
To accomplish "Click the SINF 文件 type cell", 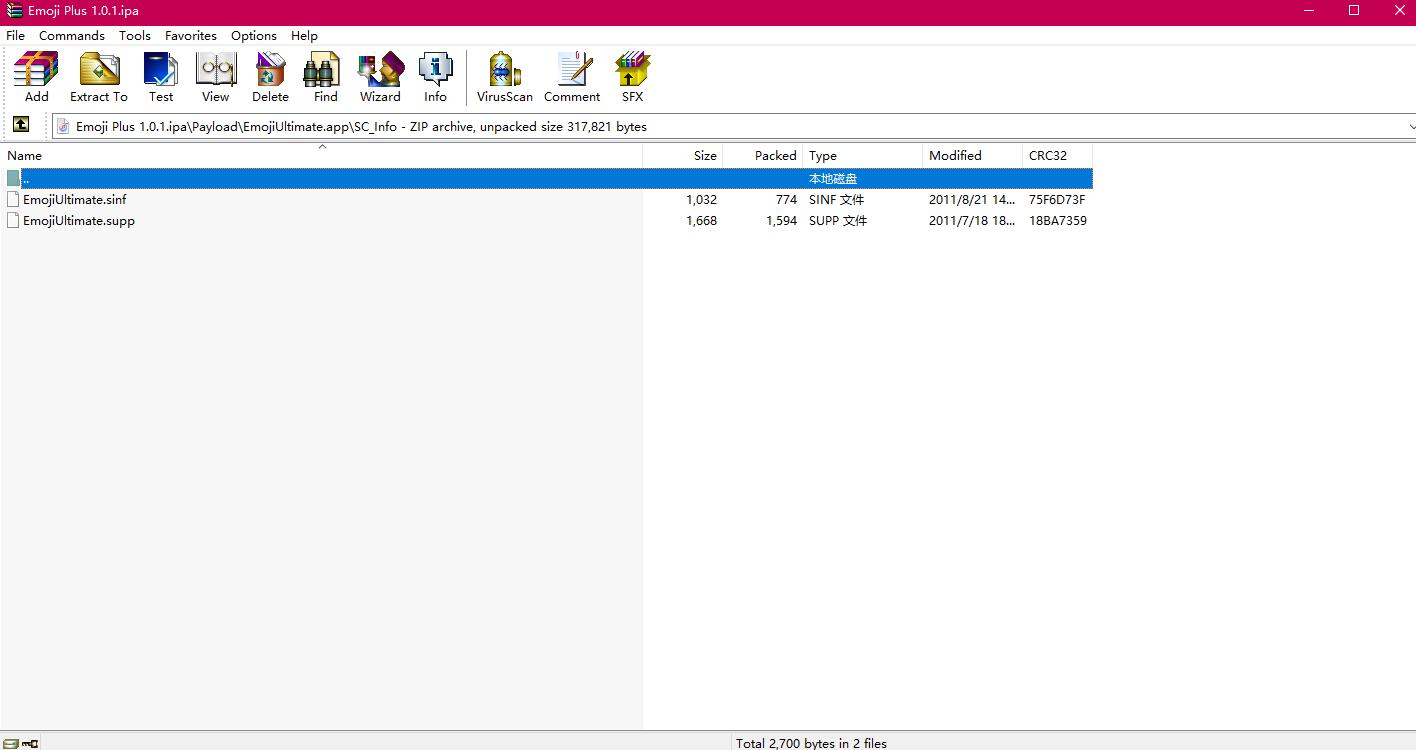I will point(837,199).
